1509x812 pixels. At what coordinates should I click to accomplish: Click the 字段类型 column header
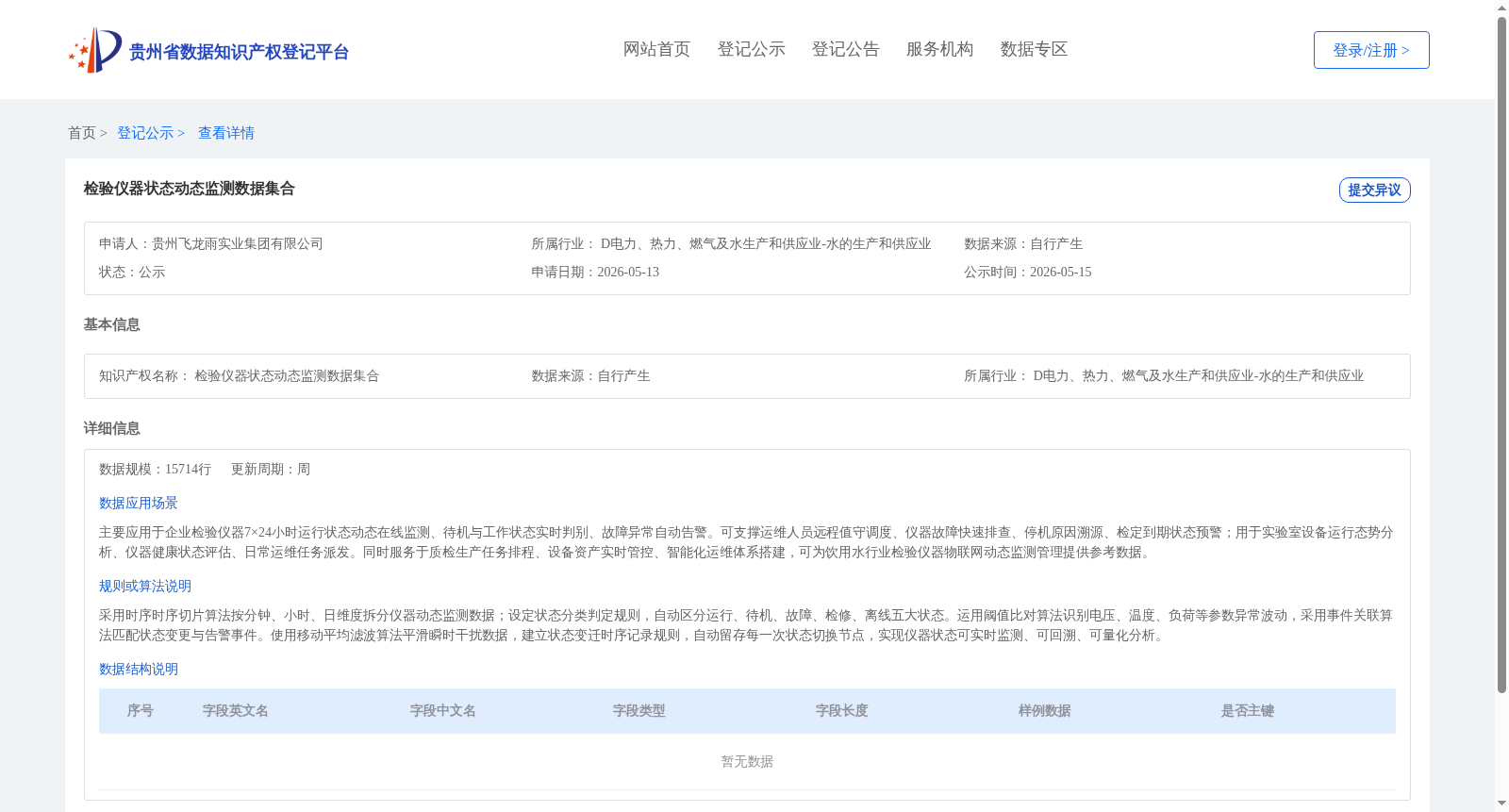(639, 710)
